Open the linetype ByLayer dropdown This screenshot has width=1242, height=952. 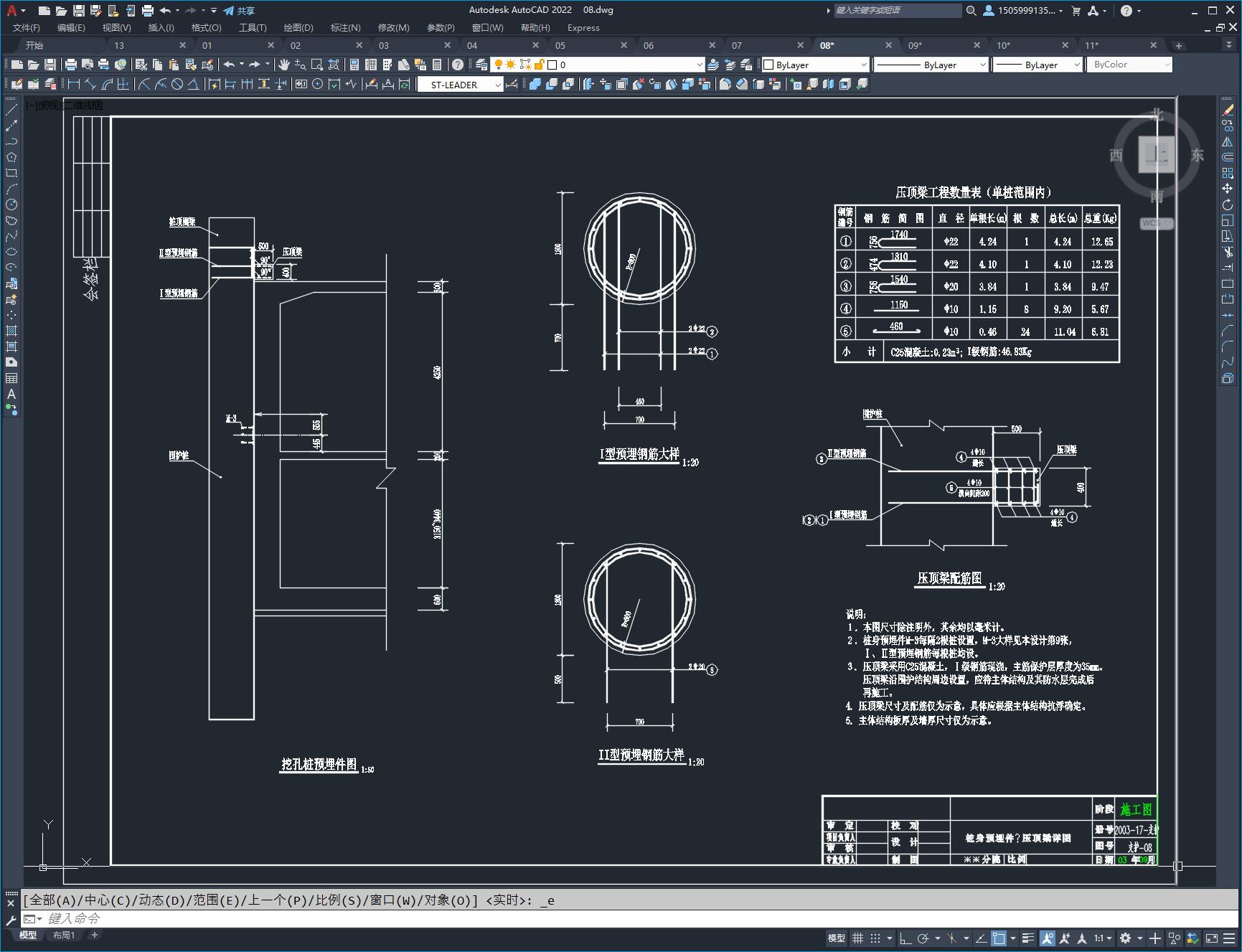(x=931, y=65)
